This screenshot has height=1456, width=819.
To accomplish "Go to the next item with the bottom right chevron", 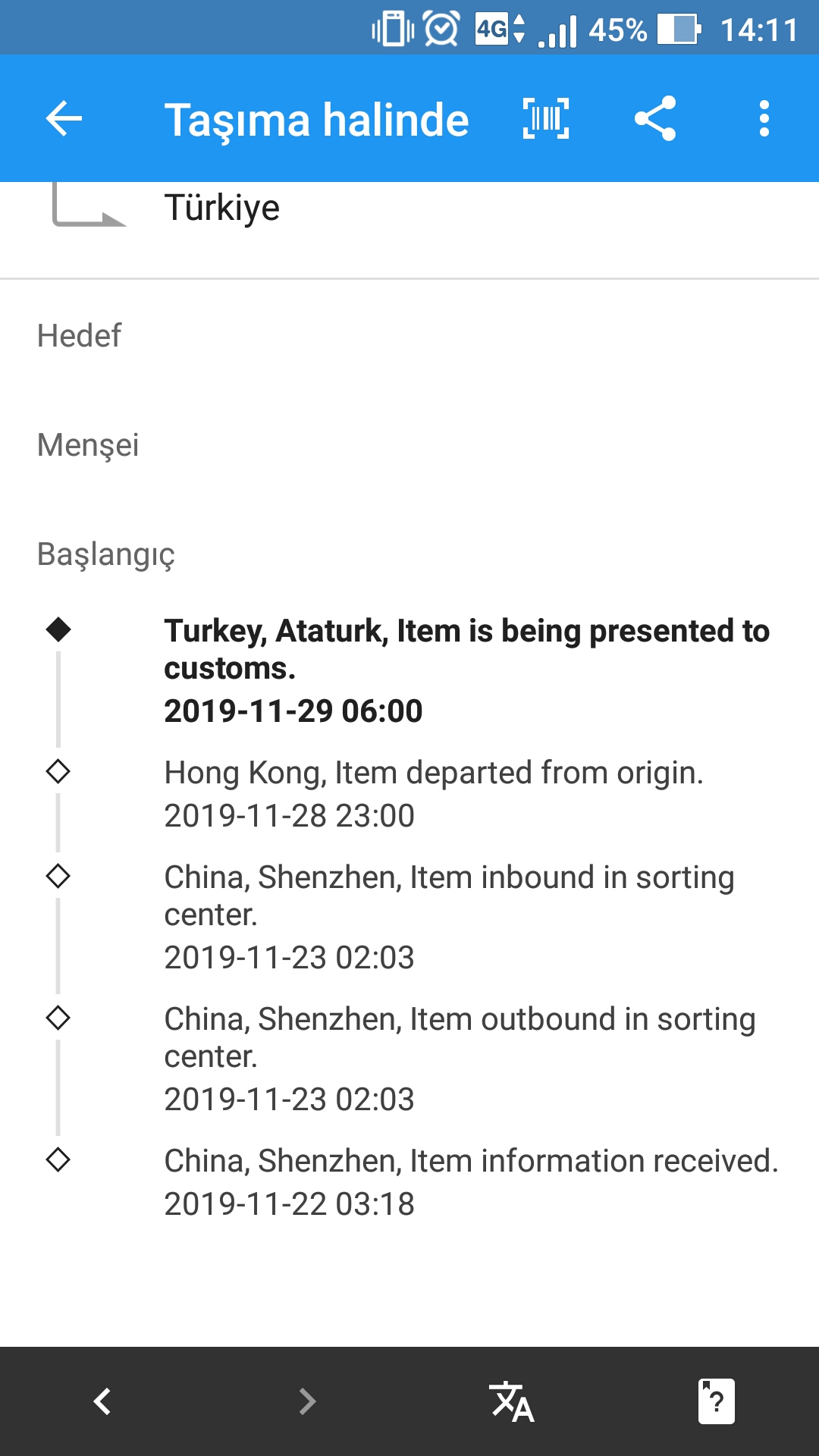I will pos(307,1401).
